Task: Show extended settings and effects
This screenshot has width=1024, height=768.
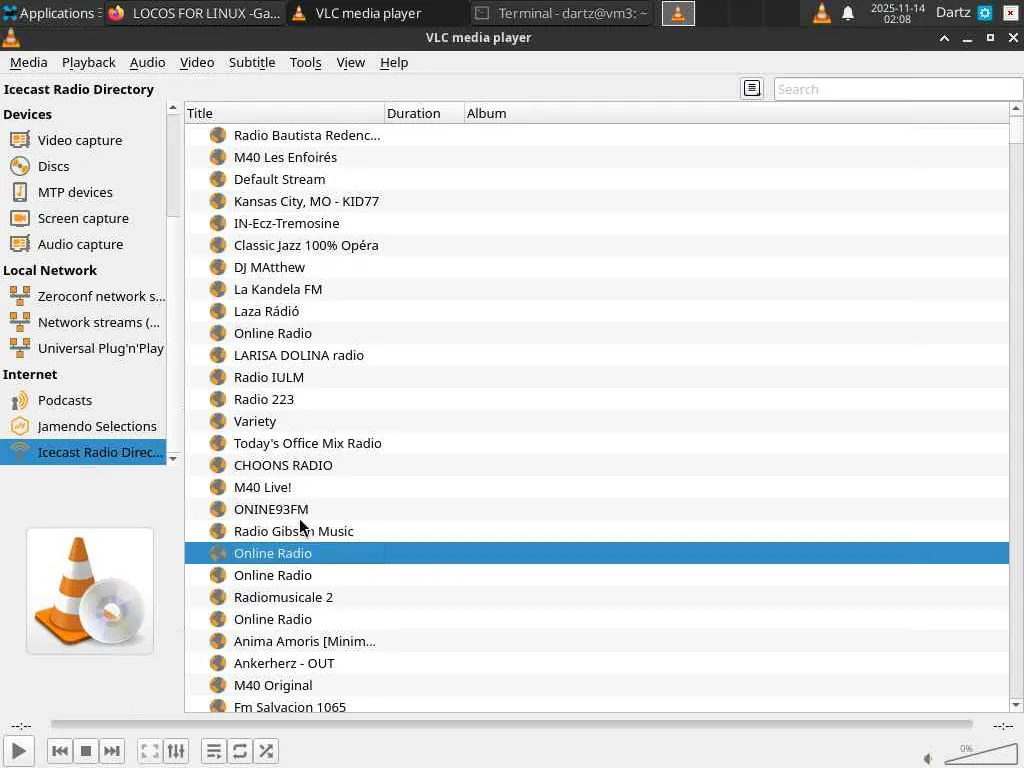Action: 176,751
